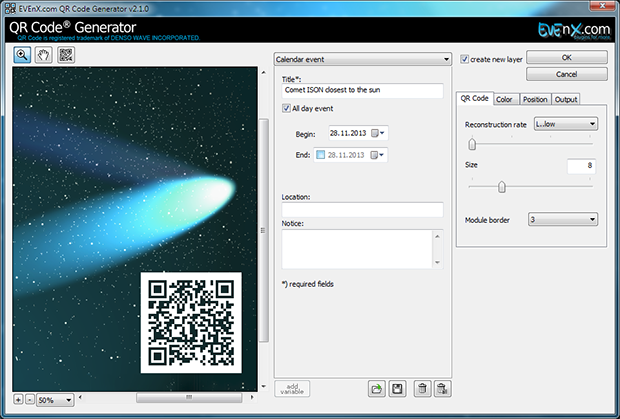The width and height of the screenshot is (620, 419).
Task: Click the save floppy disk icon
Action: point(397,389)
